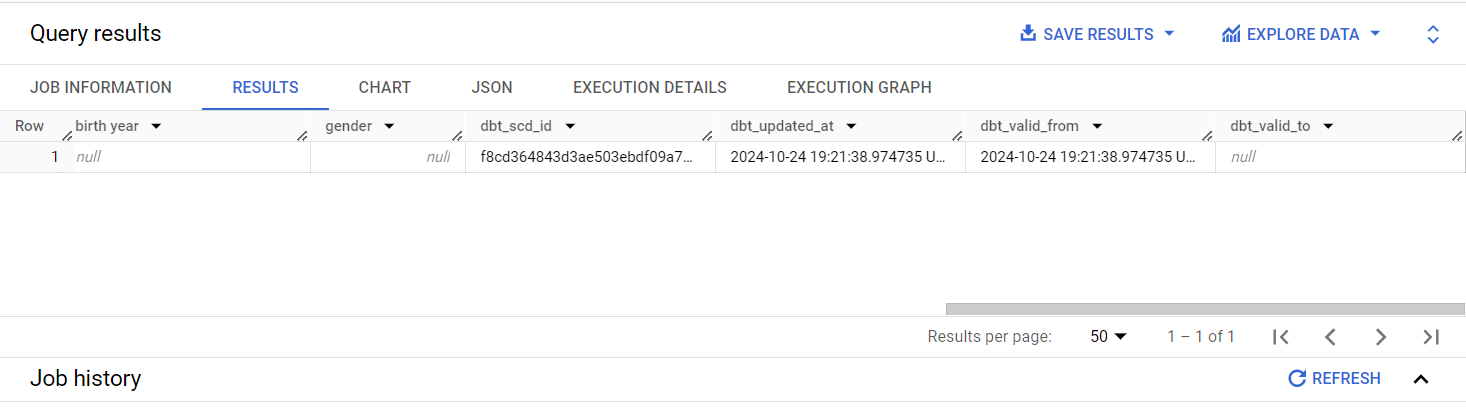The height and width of the screenshot is (408, 1466).
Task: Open the Execution Graph tab
Action: [x=859, y=87]
